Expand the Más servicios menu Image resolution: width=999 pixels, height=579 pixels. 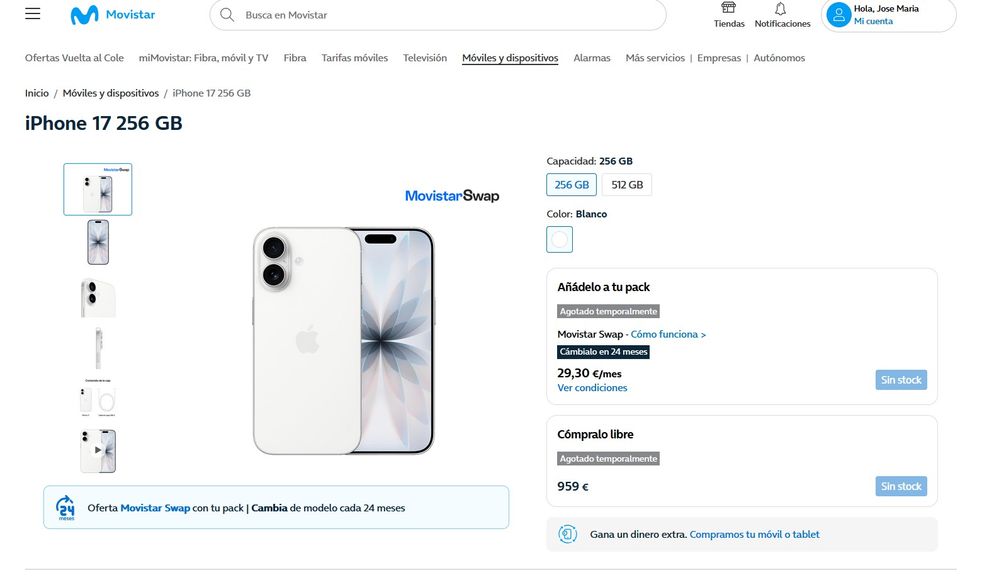(x=655, y=58)
